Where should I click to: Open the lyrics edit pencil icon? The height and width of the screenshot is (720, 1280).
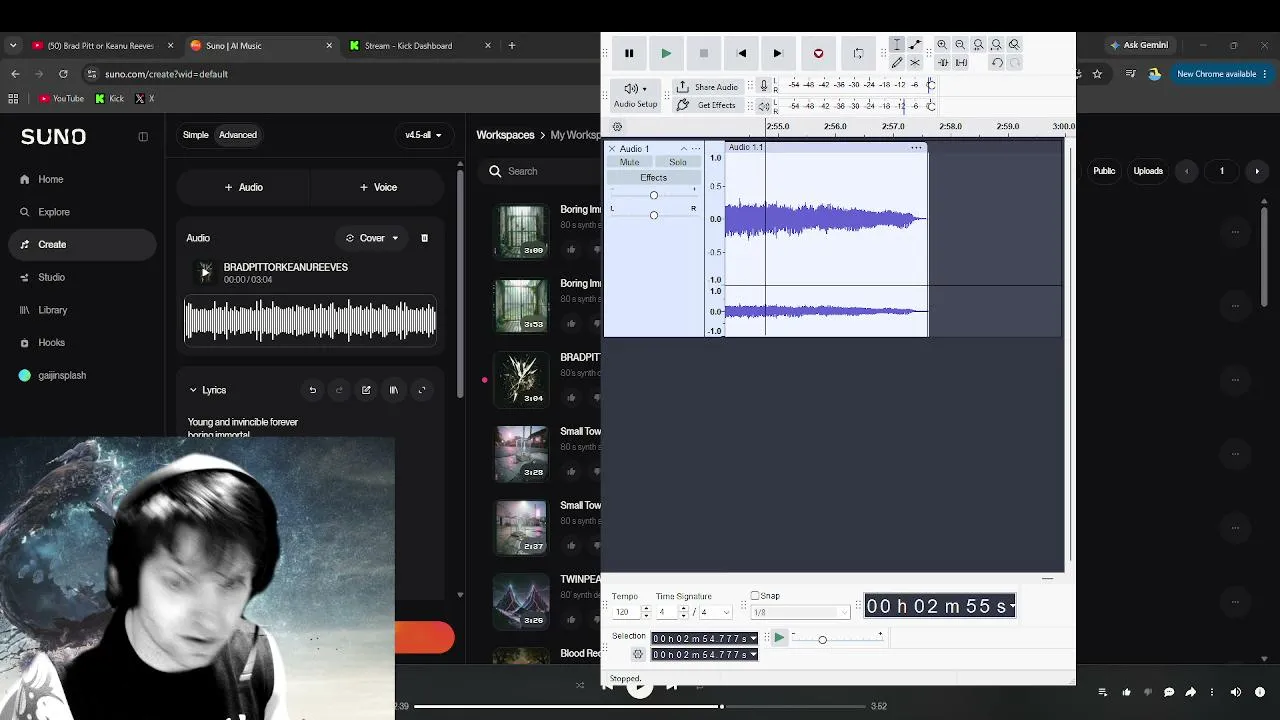coord(366,390)
